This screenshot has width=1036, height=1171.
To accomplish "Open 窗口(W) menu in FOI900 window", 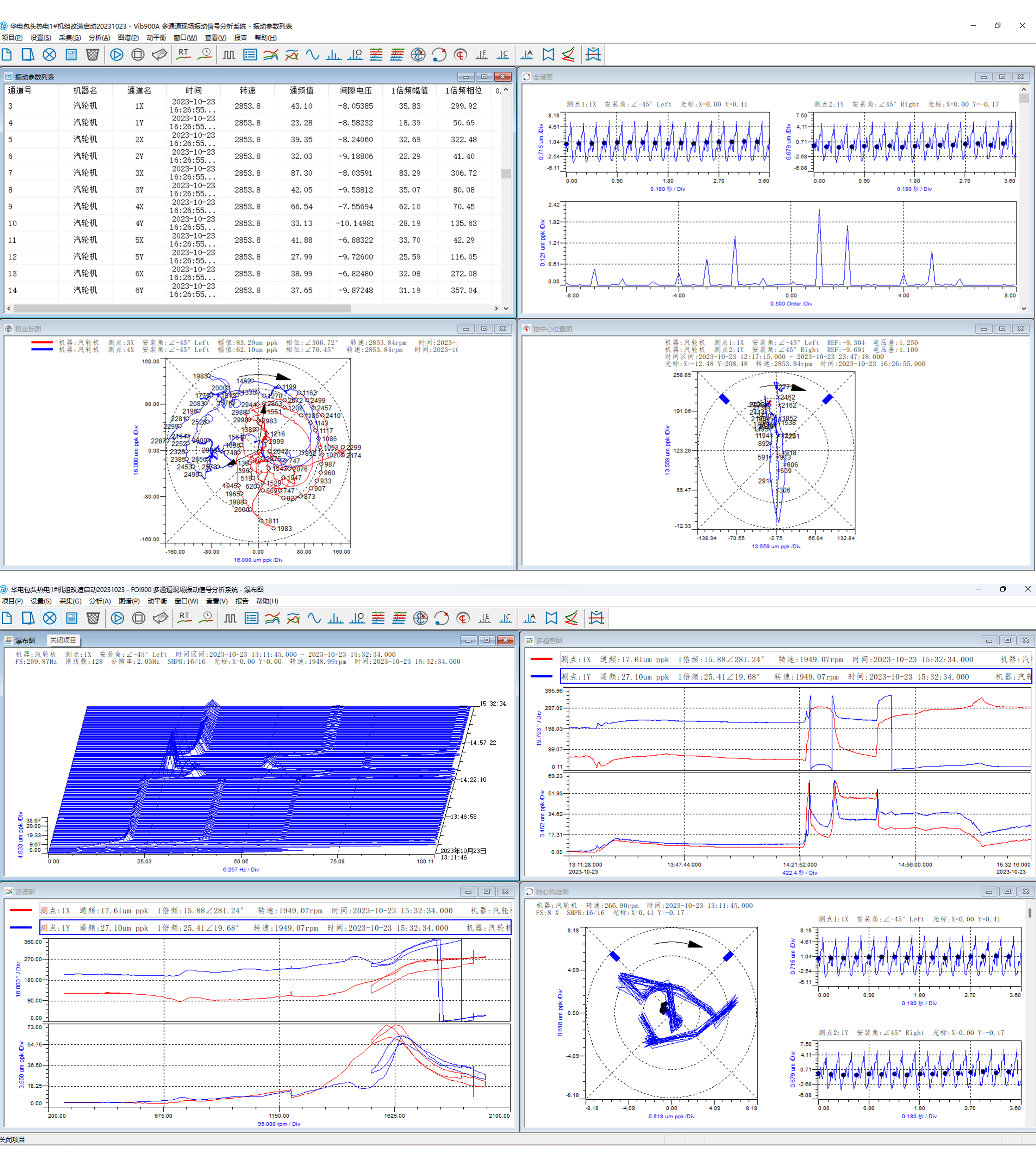I will pyautogui.click(x=187, y=601).
